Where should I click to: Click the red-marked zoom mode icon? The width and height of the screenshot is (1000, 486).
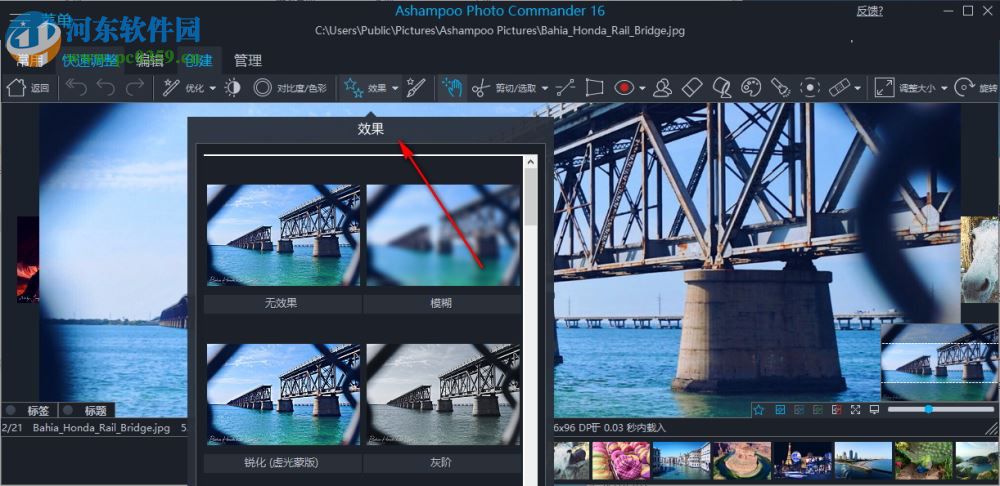click(x=837, y=410)
